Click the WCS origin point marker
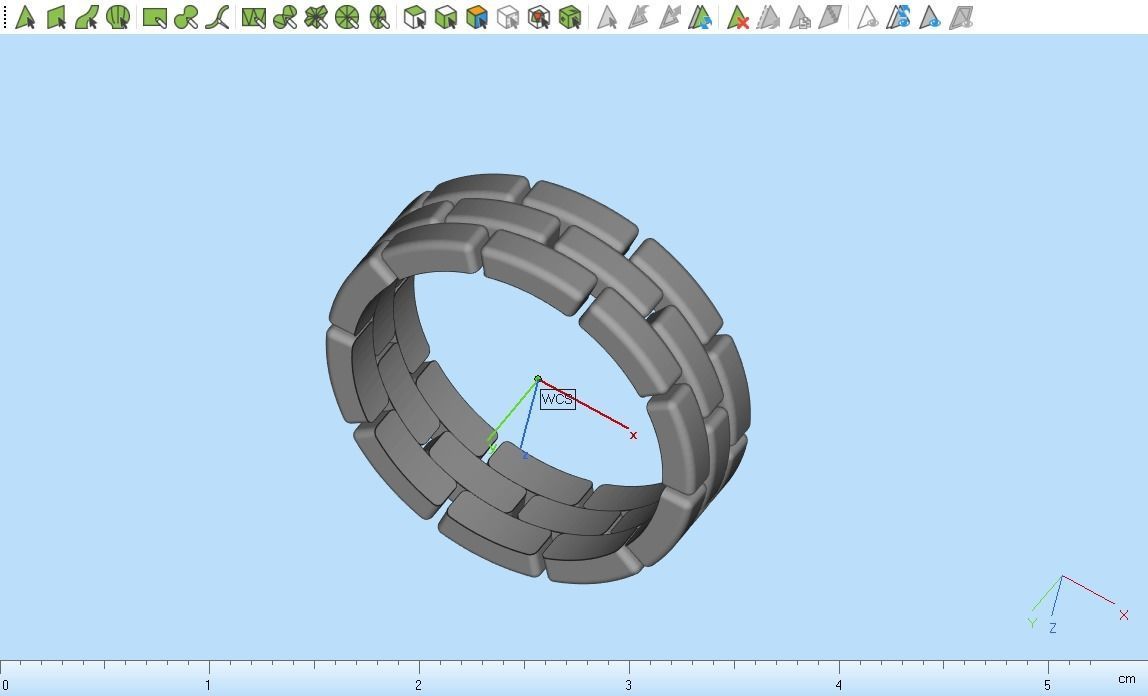 pyautogui.click(x=538, y=378)
